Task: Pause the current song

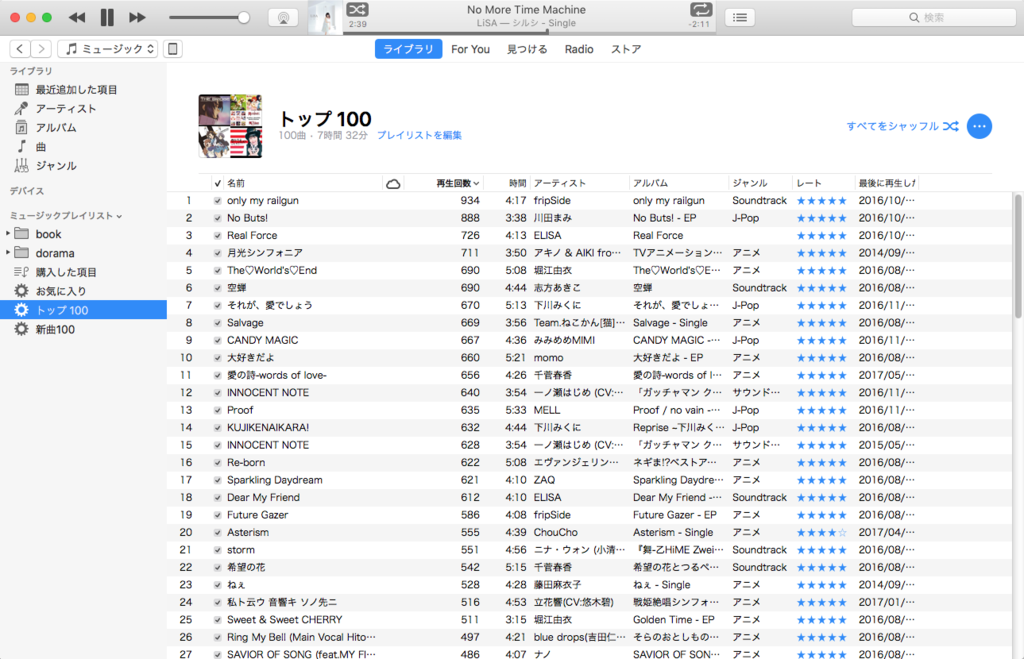Action: [x=107, y=18]
